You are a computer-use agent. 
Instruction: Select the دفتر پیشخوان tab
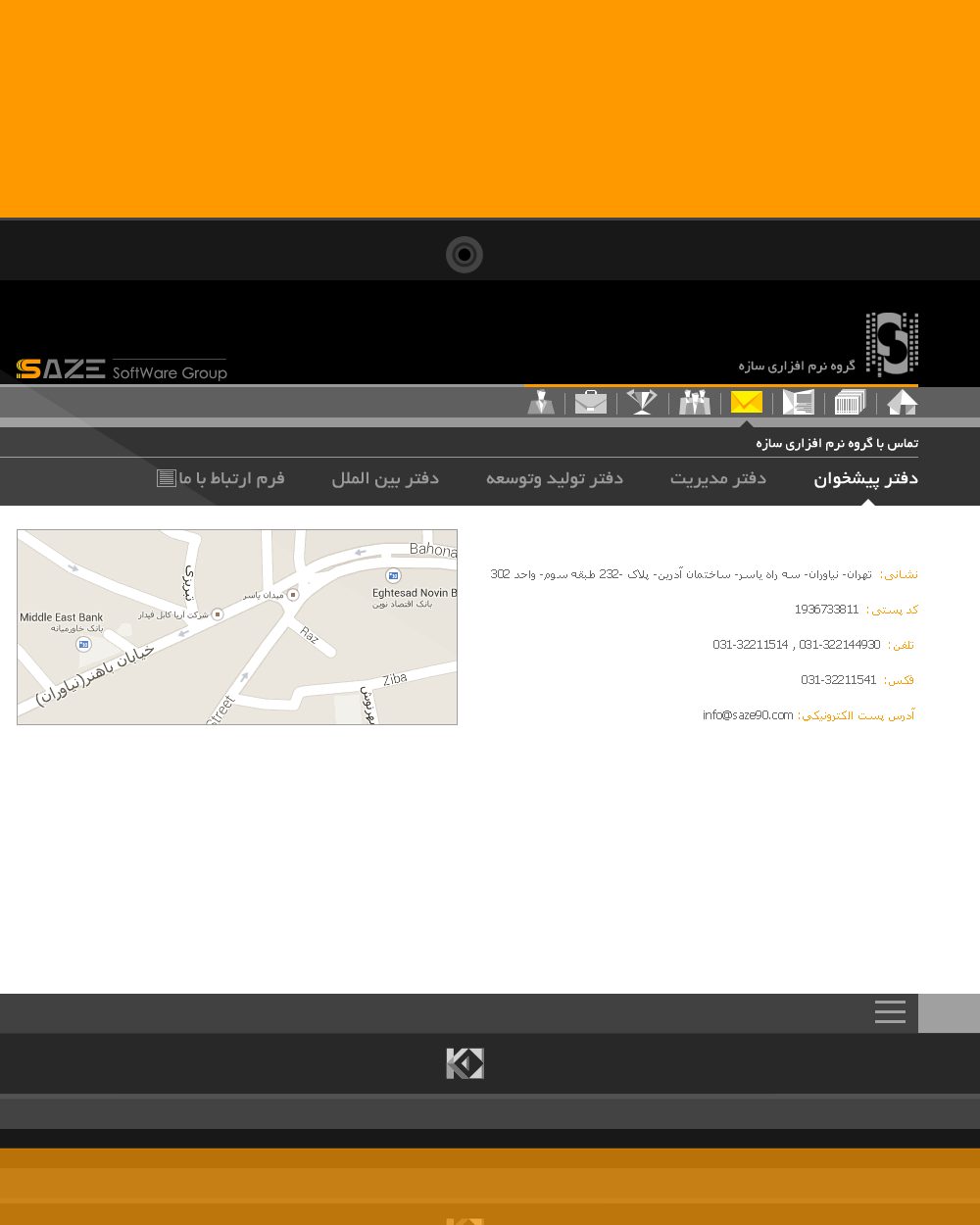[x=865, y=479]
